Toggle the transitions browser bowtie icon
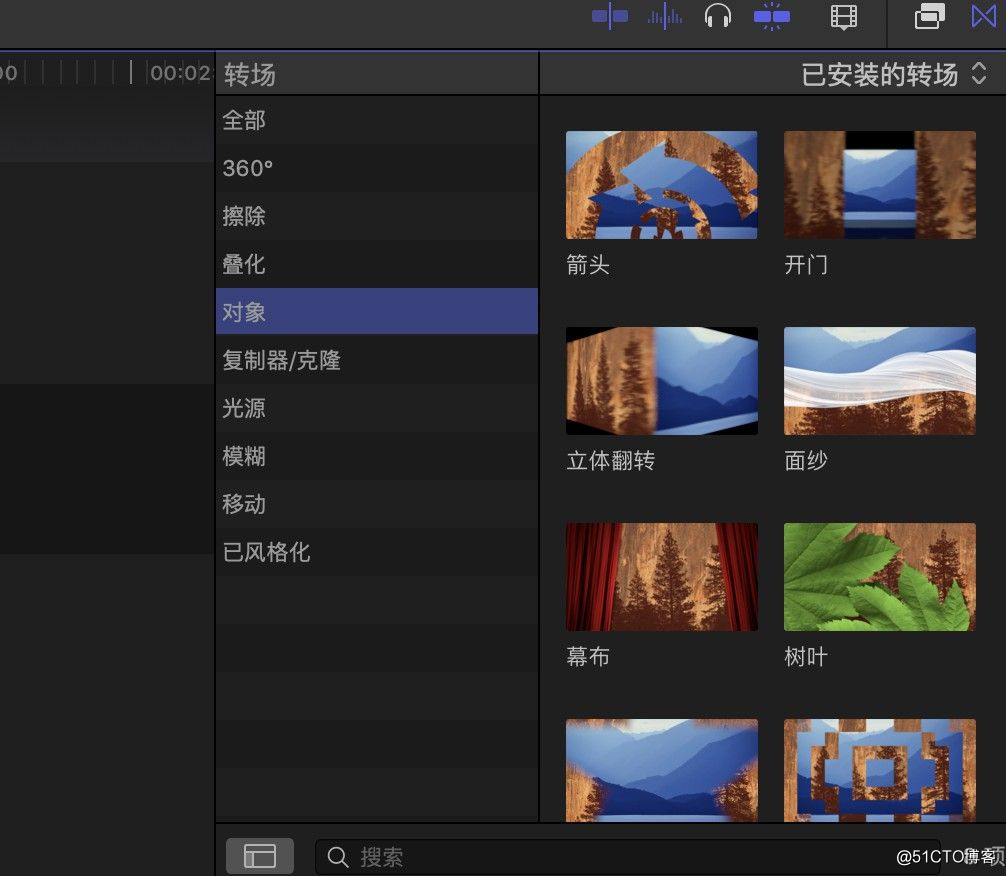Image resolution: width=1006 pixels, height=876 pixels. (x=984, y=16)
